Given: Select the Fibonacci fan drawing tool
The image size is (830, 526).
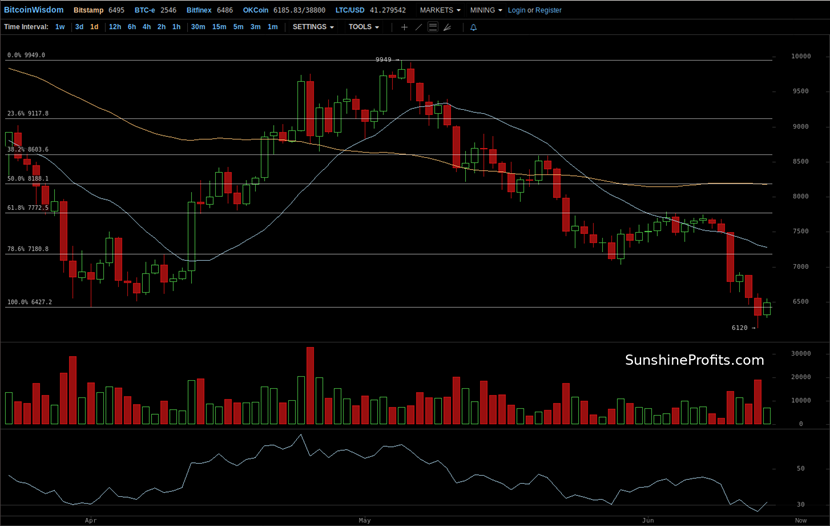Looking at the screenshot, I should [446, 27].
